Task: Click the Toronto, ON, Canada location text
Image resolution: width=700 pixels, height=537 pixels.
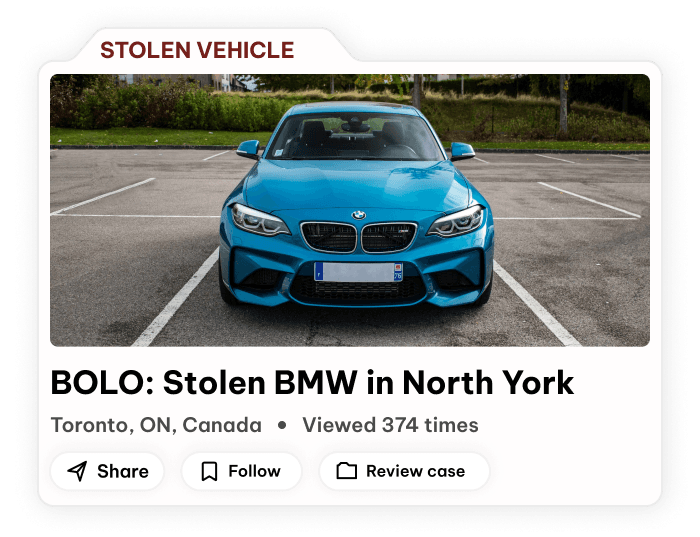Action: click(x=156, y=425)
